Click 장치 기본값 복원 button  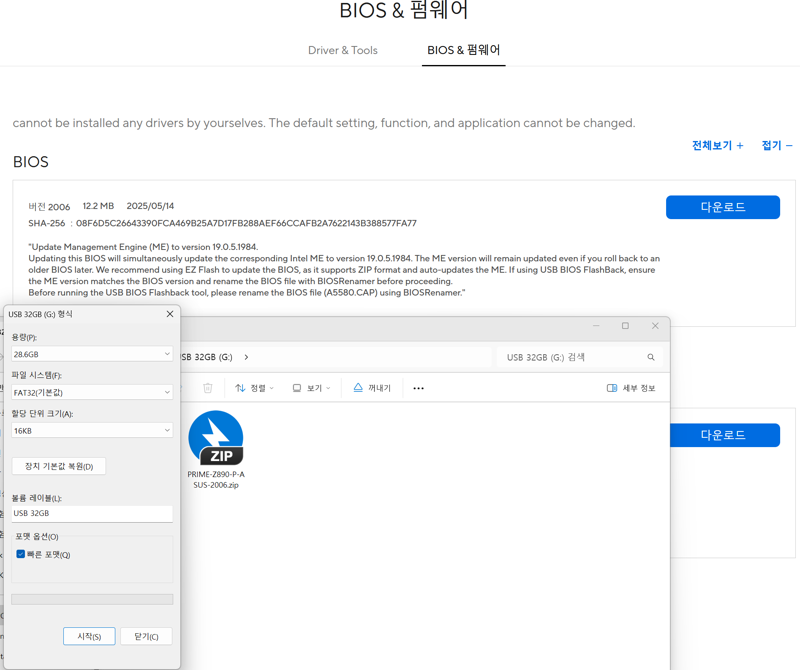coord(59,466)
